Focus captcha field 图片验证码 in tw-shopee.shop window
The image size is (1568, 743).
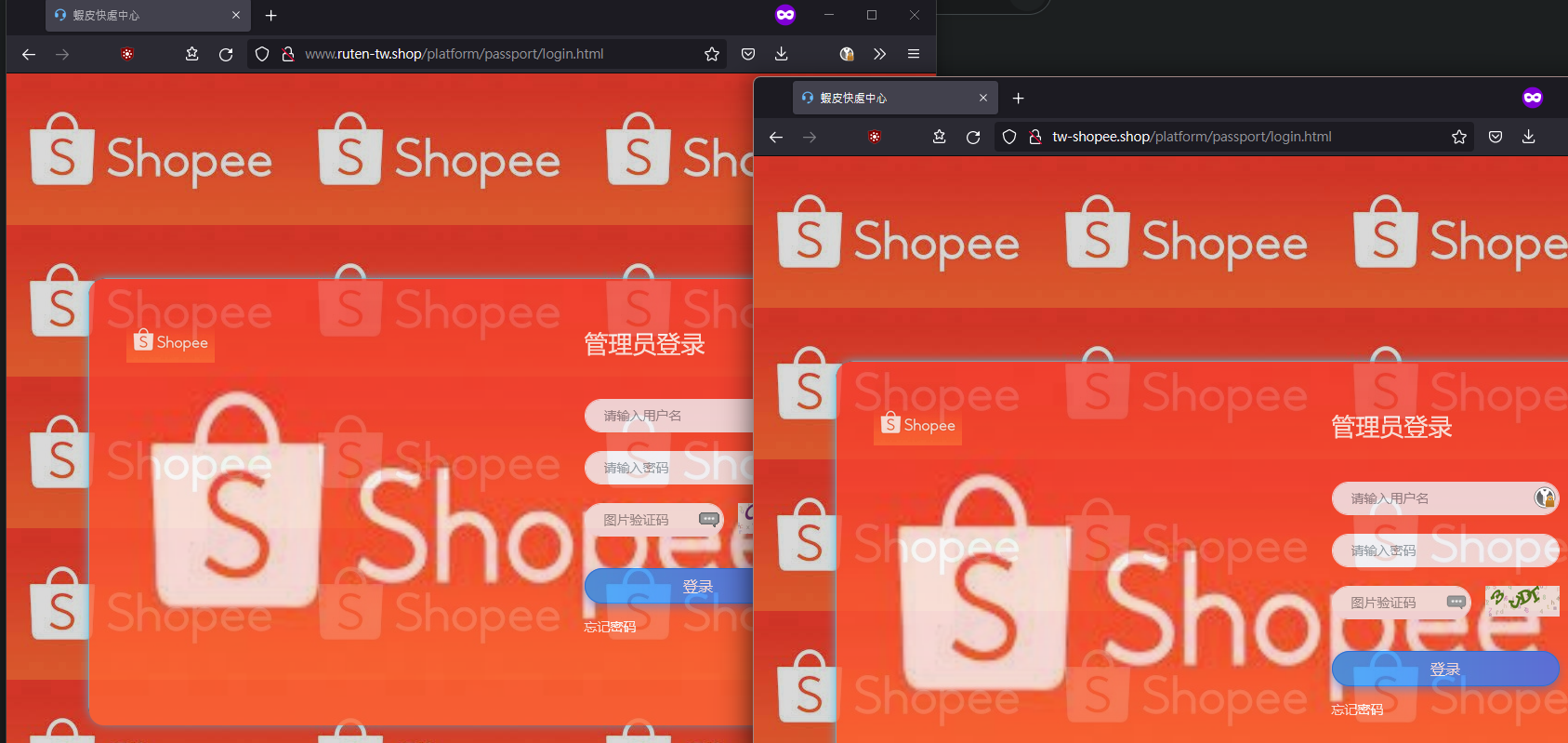click(x=1401, y=603)
